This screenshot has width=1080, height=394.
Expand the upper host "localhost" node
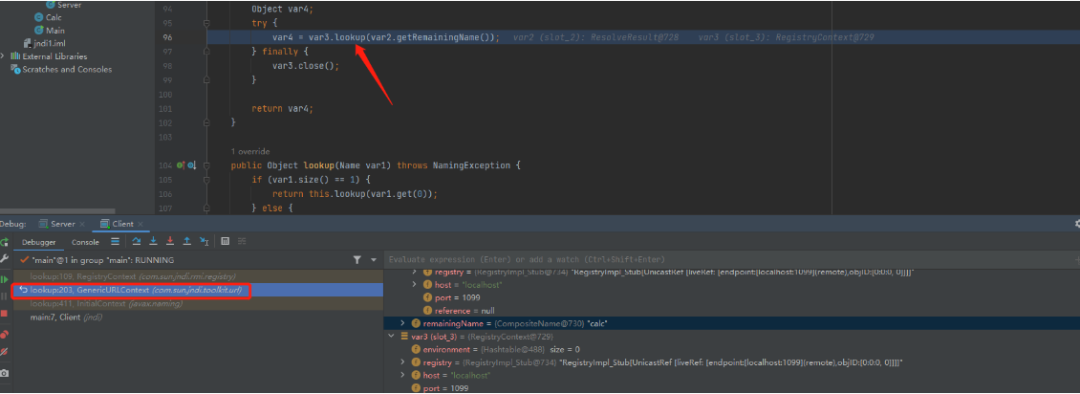[414, 284]
